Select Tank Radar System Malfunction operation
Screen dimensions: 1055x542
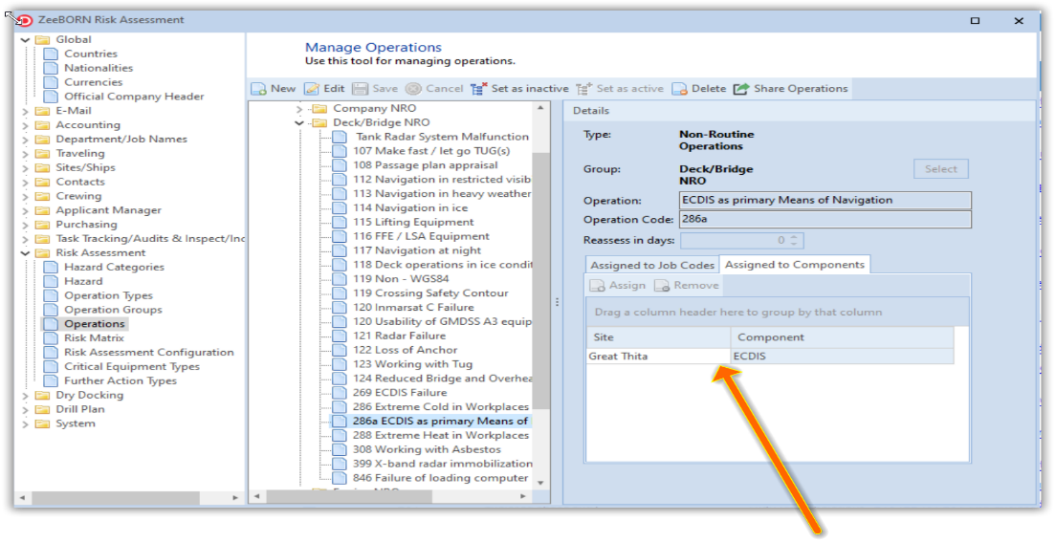click(442, 137)
